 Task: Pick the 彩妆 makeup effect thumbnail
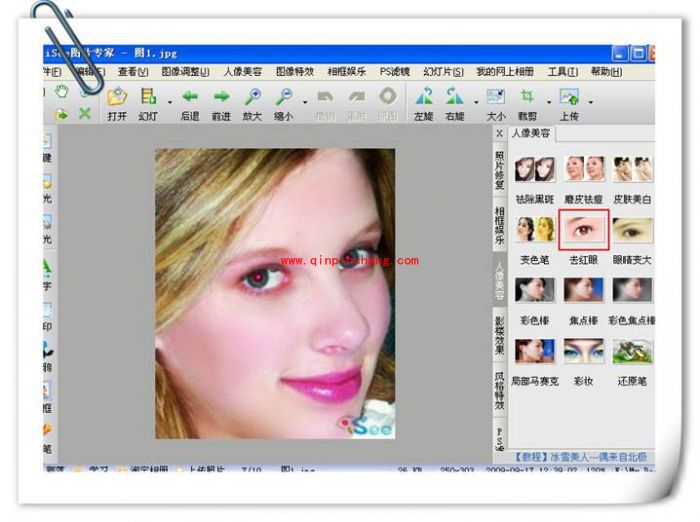point(584,350)
